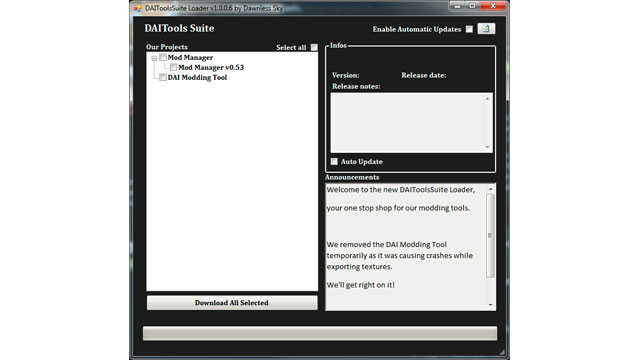Click the Announcements scroll up arrow
Viewport: 640px width, 360px height.
pyautogui.click(x=491, y=189)
